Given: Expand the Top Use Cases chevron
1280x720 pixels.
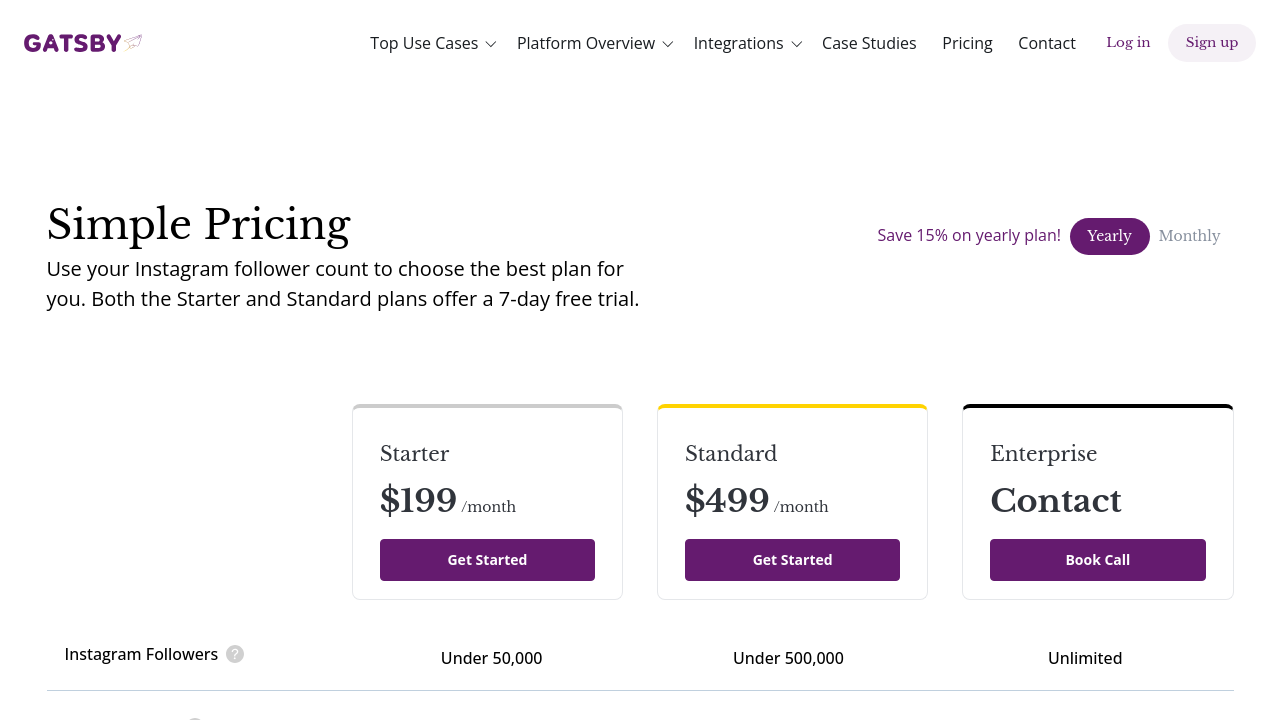Looking at the screenshot, I should click(490, 44).
